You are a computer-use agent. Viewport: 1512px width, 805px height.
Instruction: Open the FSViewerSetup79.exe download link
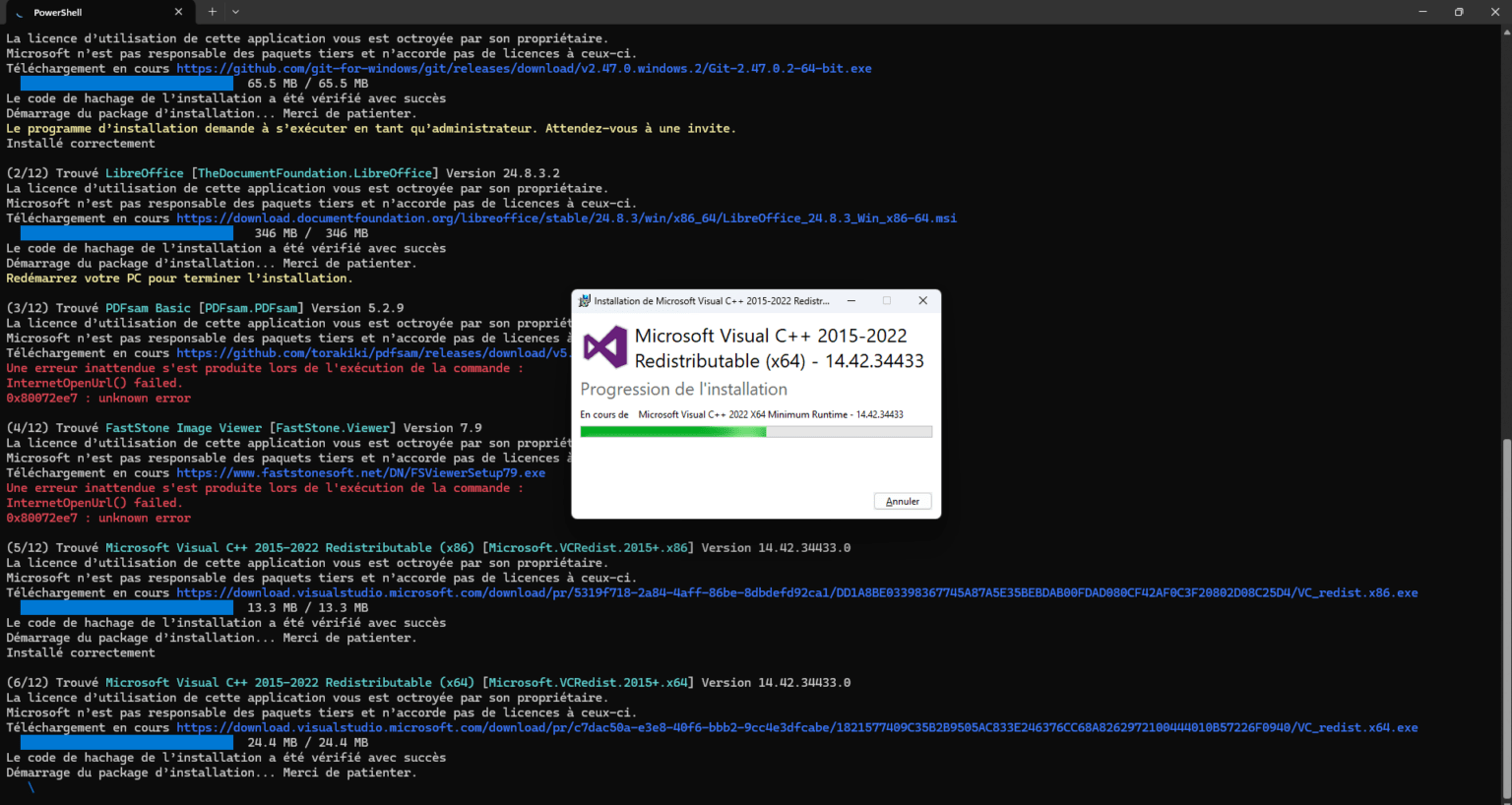pyautogui.click(x=360, y=473)
